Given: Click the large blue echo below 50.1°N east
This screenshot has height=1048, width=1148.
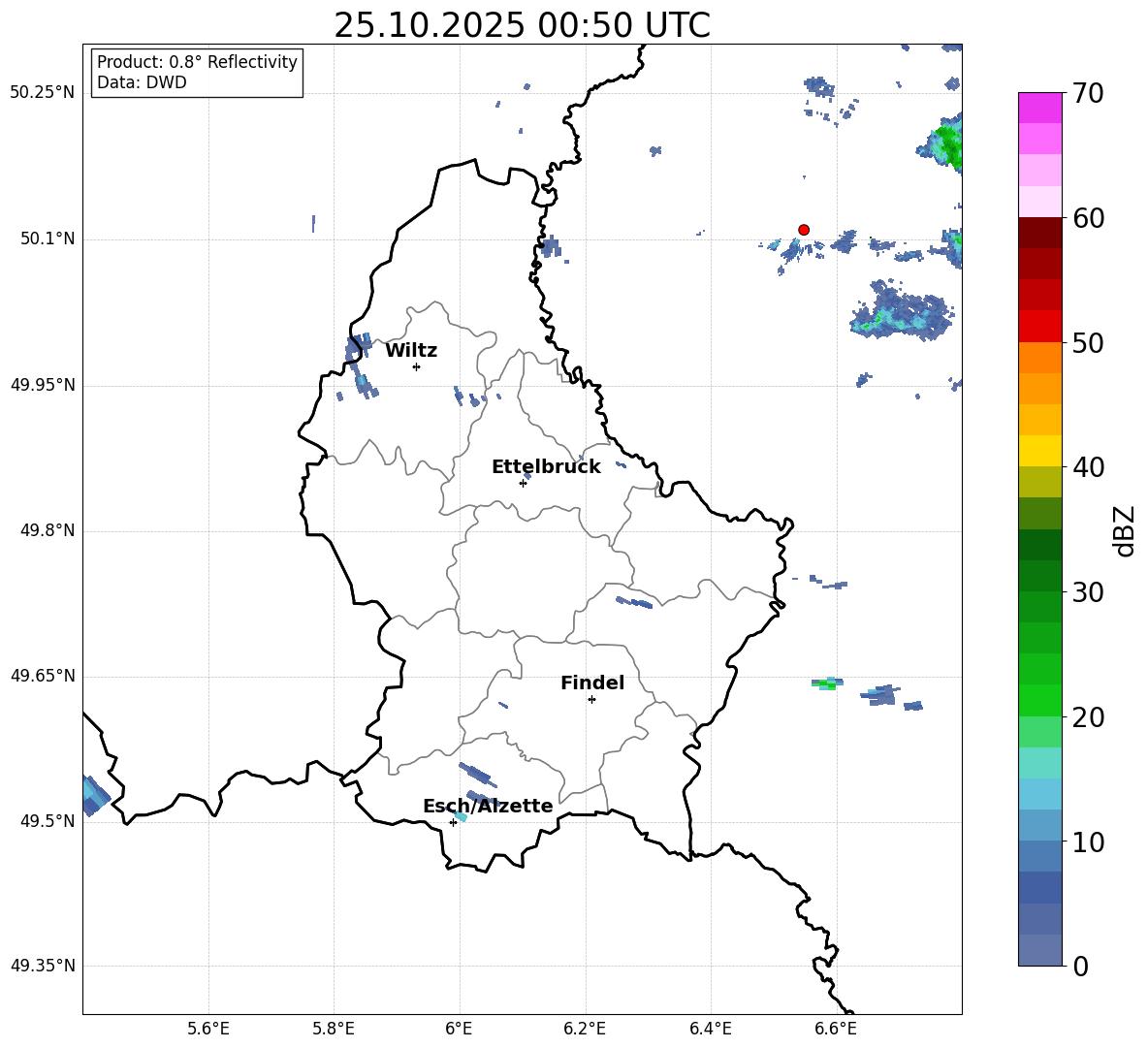Looking at the screenshot, I should pyautogui.click(x=902, y=309).
